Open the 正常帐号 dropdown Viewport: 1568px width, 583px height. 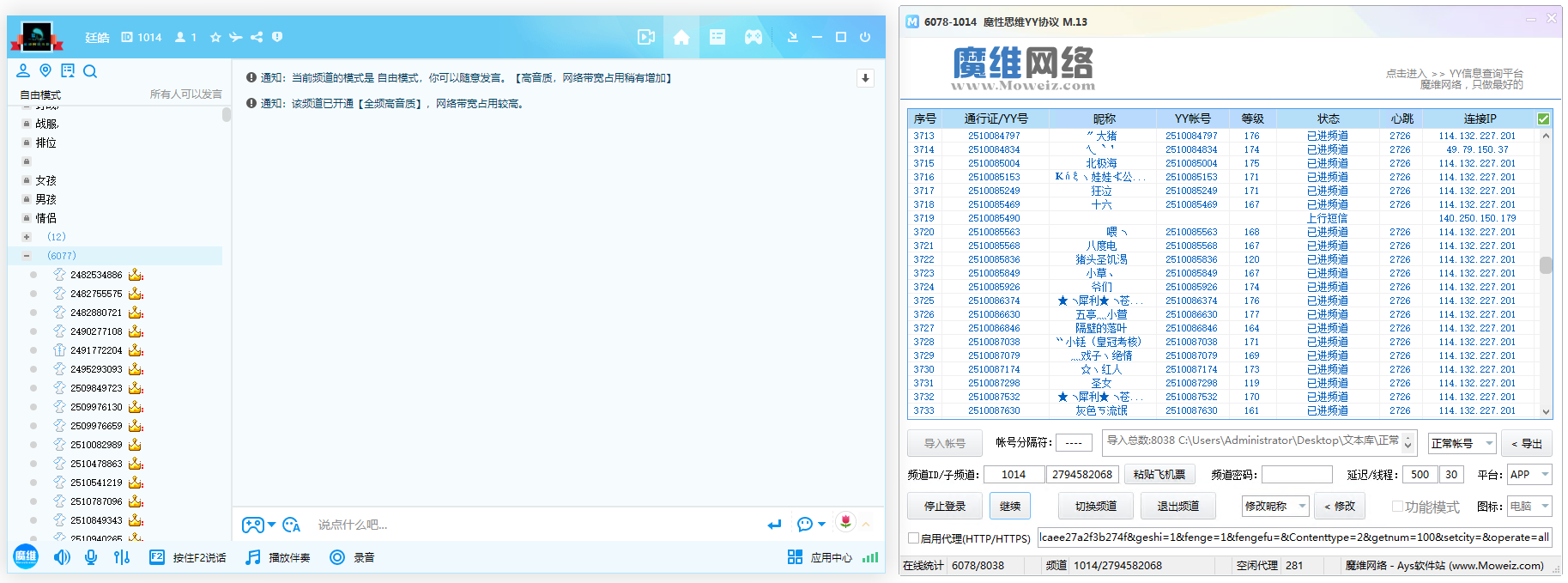coord(1462,444)
